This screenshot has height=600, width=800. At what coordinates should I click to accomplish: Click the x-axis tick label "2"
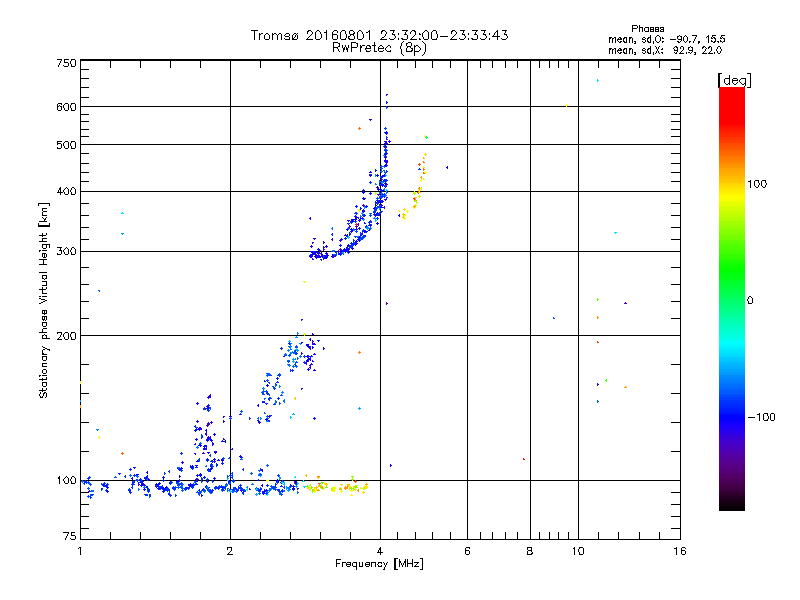pyautogui.click(x=230, y=551)
